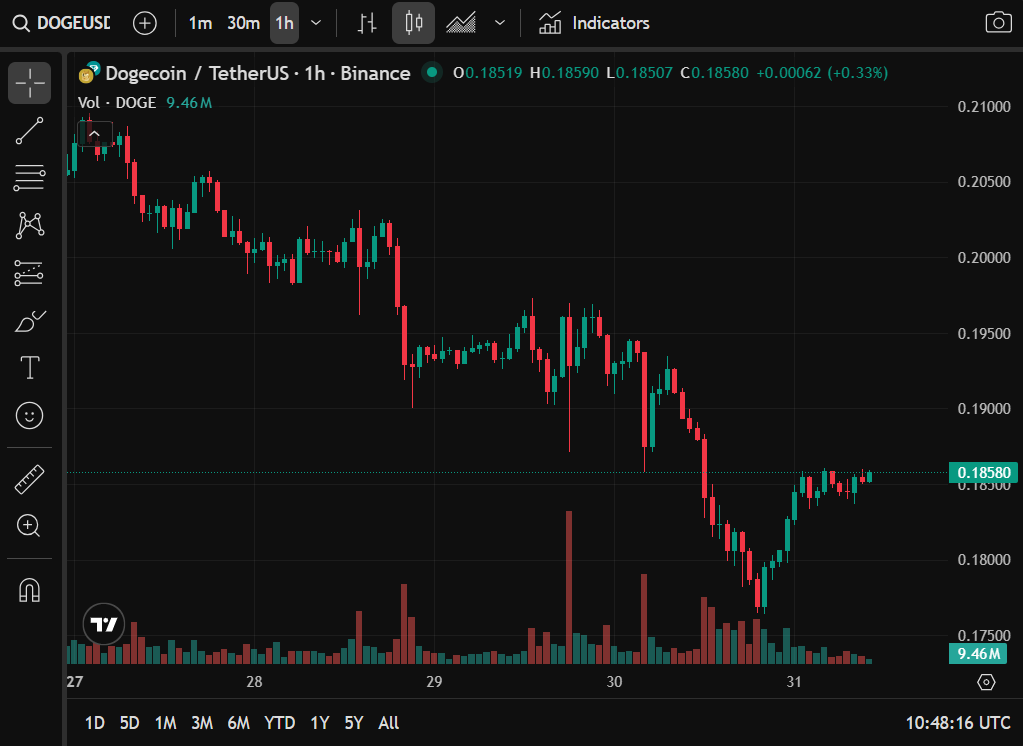Open the emoji icons tool
Image resolution: width=1023 pixels, height=746 pixels.
pos(30,415)
